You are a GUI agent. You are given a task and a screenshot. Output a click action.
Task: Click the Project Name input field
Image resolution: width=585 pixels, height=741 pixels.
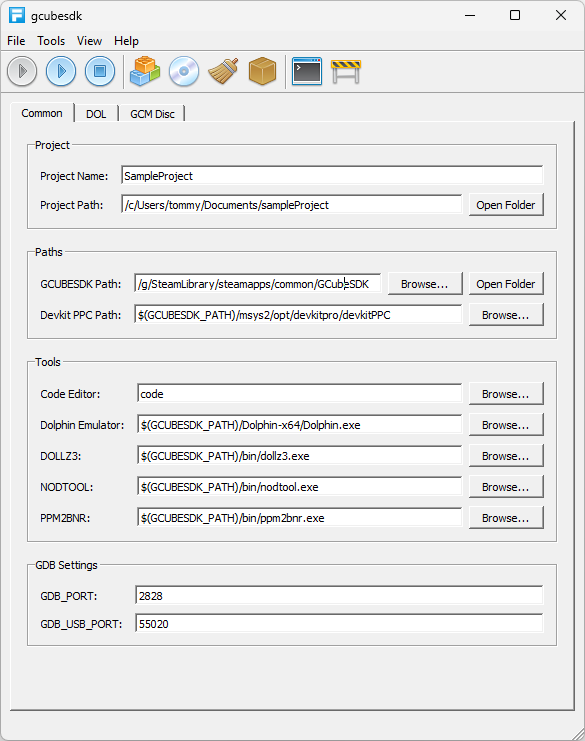pos(332,176)
